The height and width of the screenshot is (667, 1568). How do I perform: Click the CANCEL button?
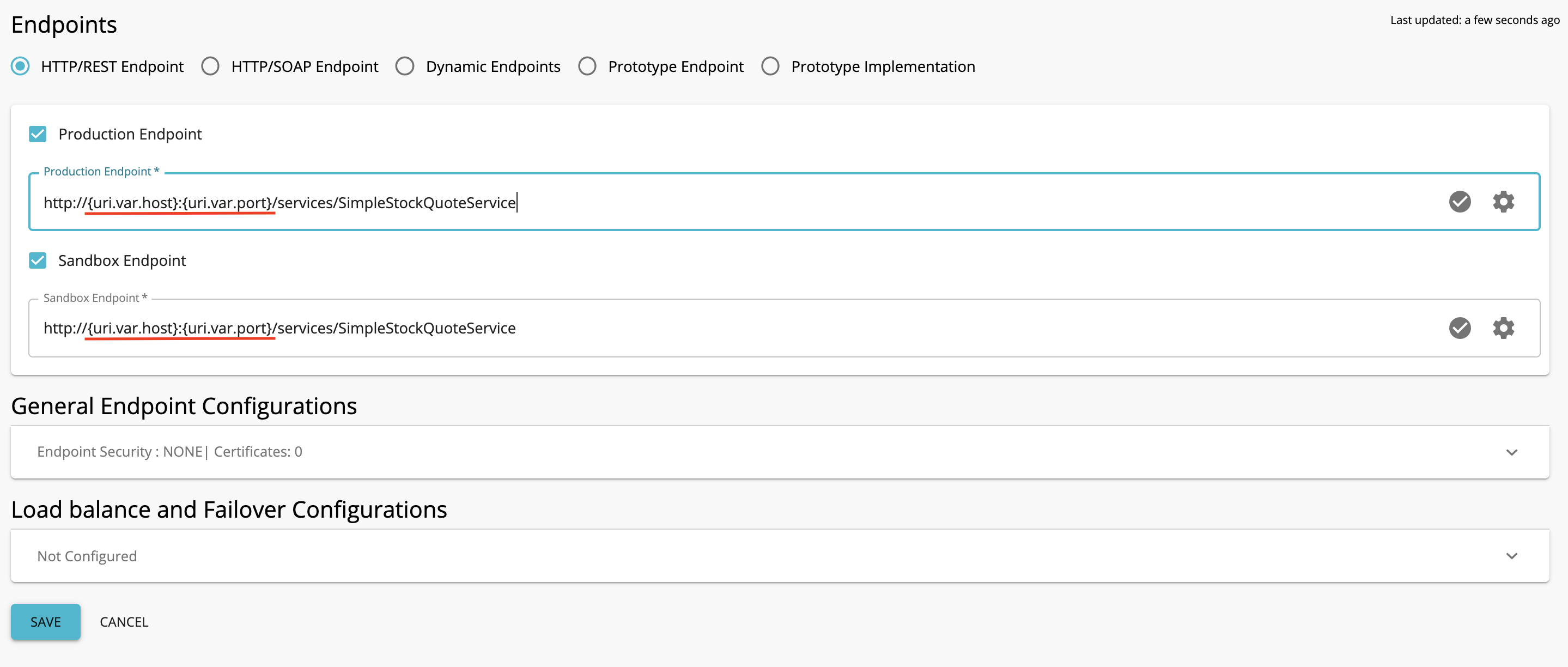(x=124, y=622)
